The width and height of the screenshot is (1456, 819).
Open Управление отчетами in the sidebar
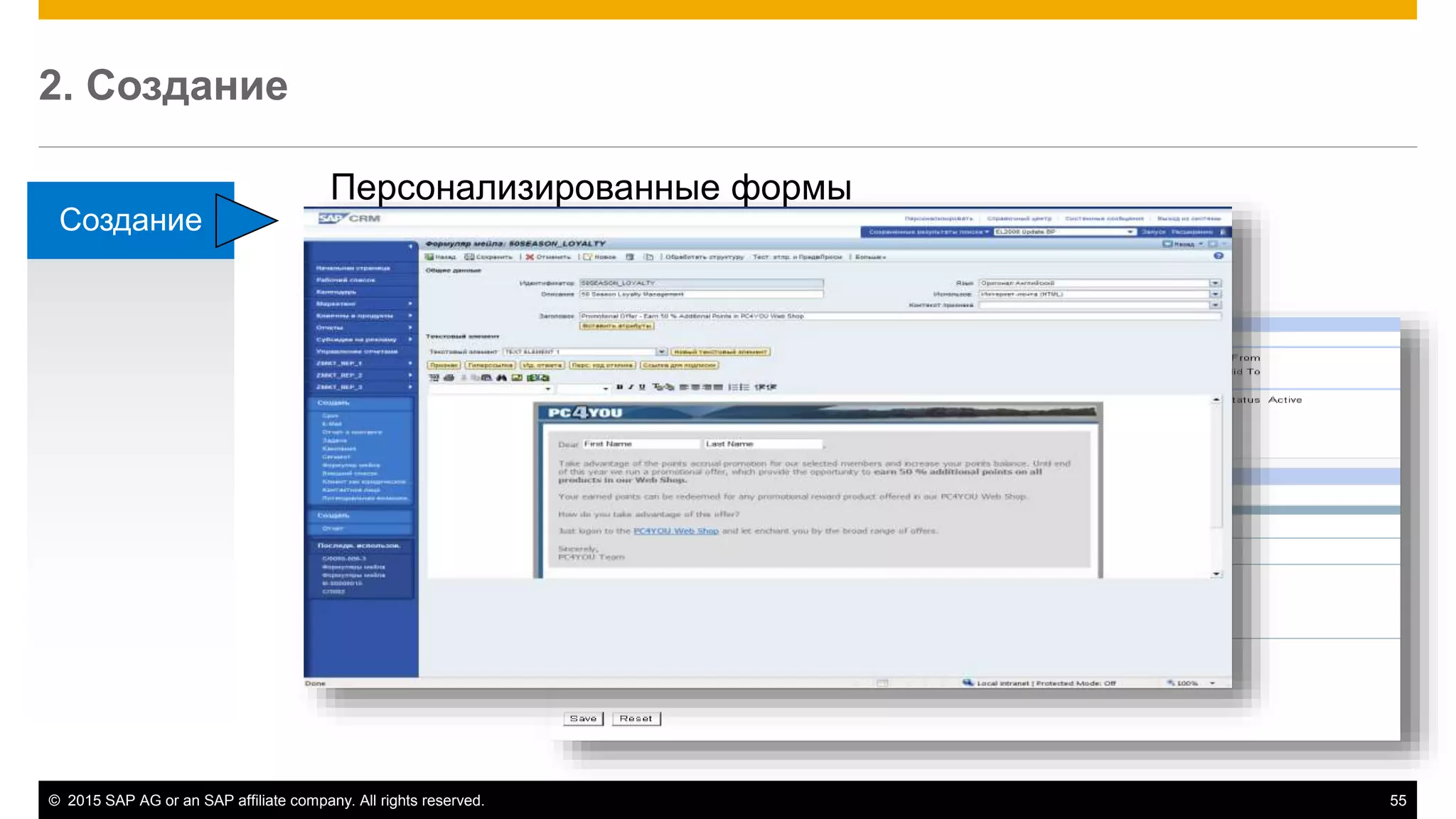coord(357,351)
